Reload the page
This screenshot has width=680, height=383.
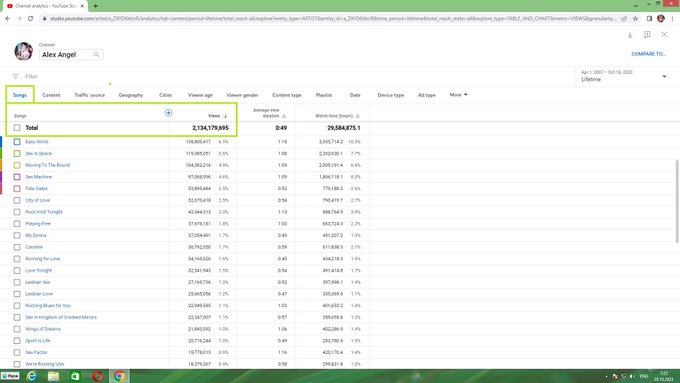click(30, 18)
